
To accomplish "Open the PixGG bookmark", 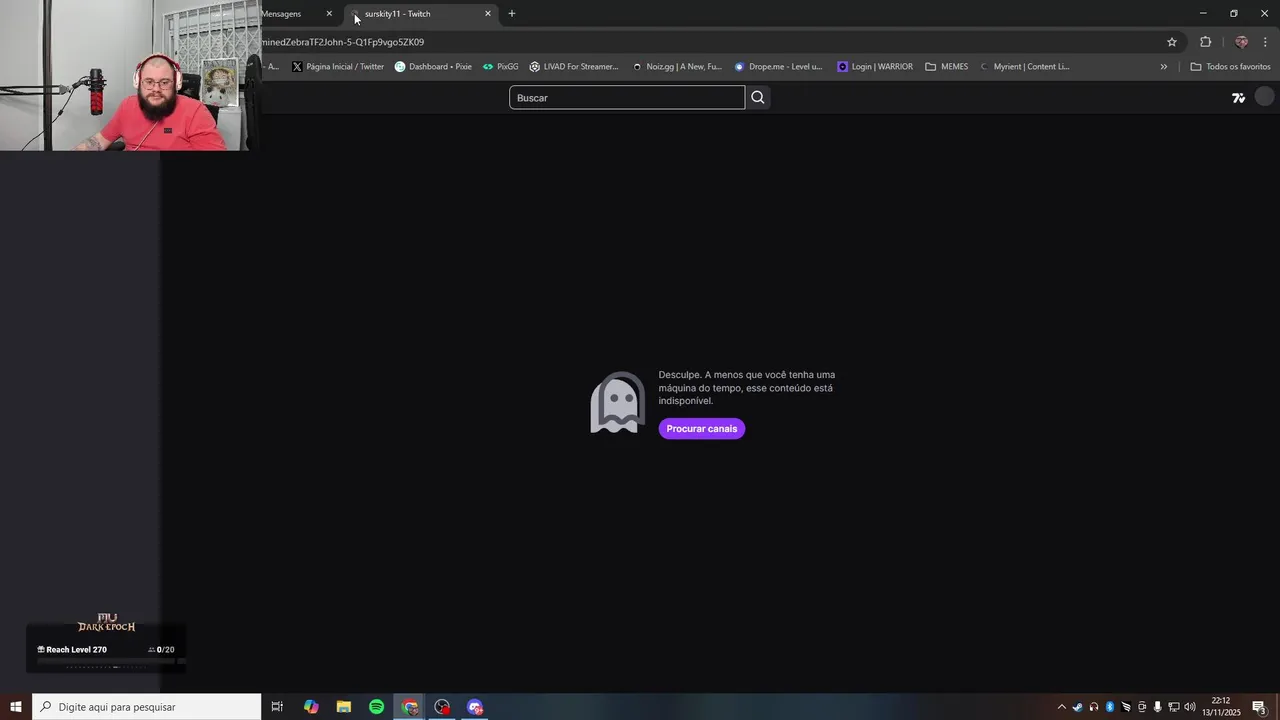I will pyautogui.click(x=500, y=67).
